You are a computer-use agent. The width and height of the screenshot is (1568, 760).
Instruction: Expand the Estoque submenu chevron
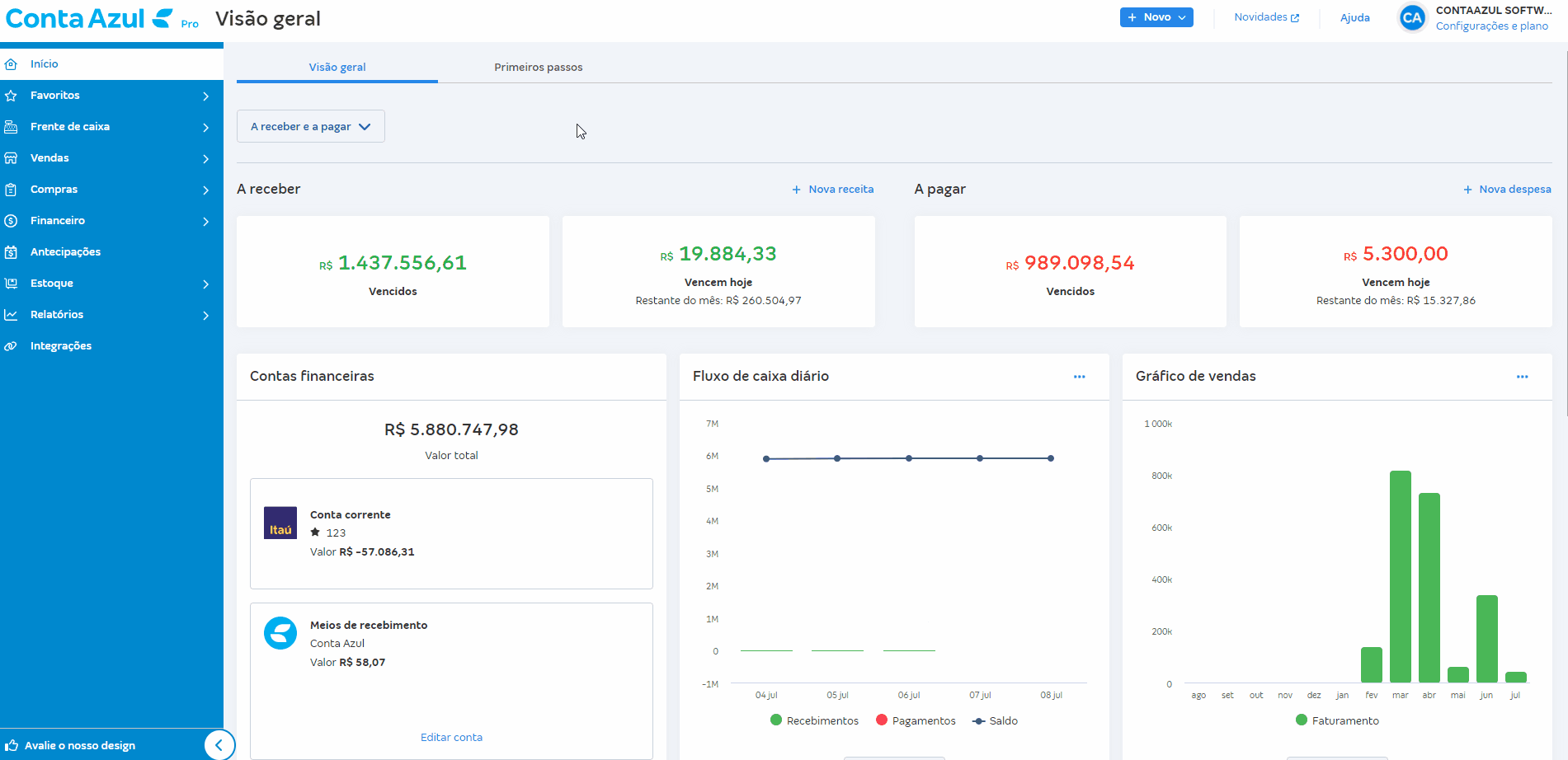(205, 284)
